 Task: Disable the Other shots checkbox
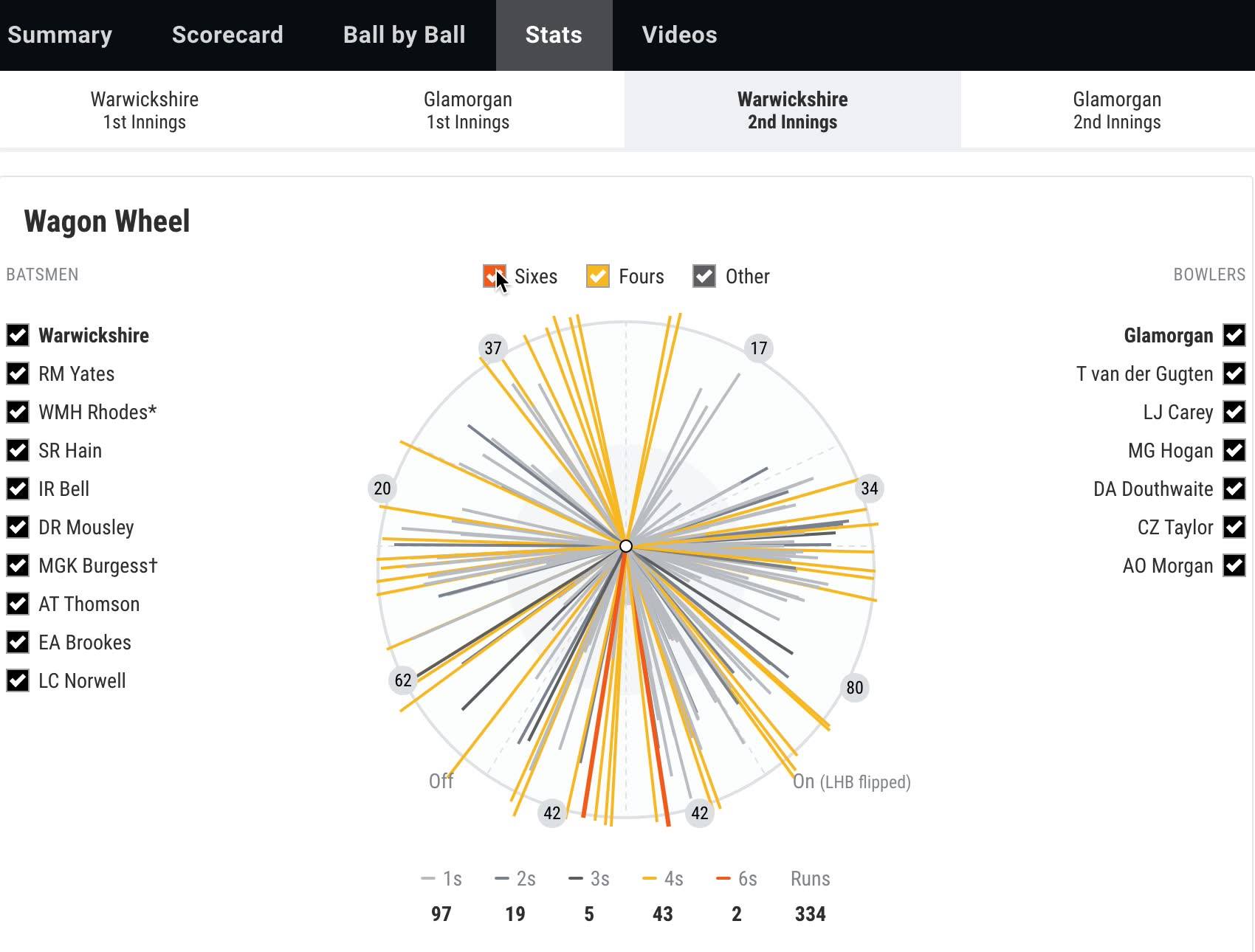(x=704, y=276)
